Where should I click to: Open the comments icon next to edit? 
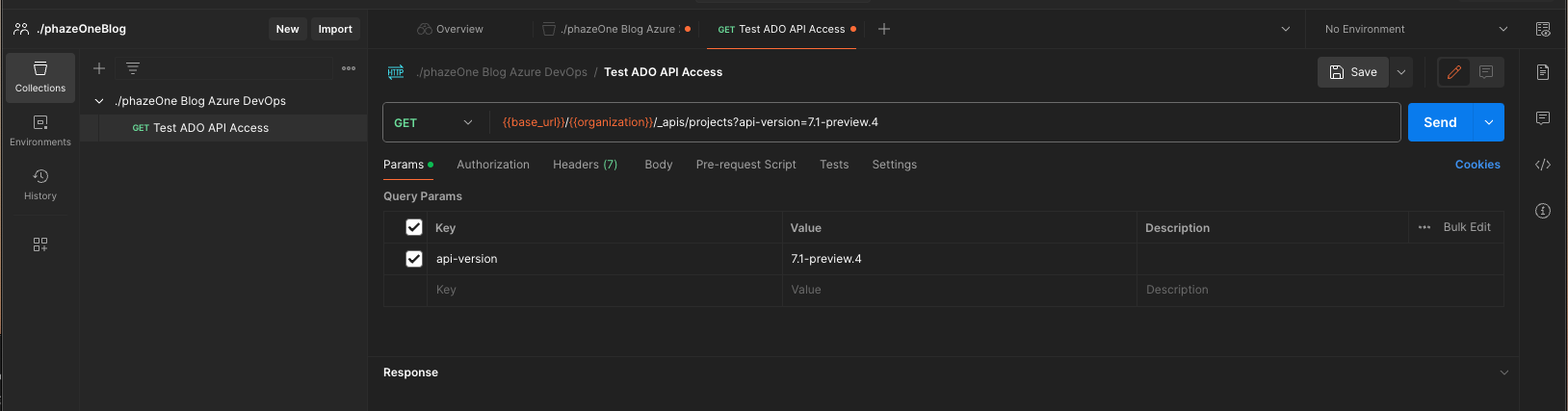tap(1486, 72)
